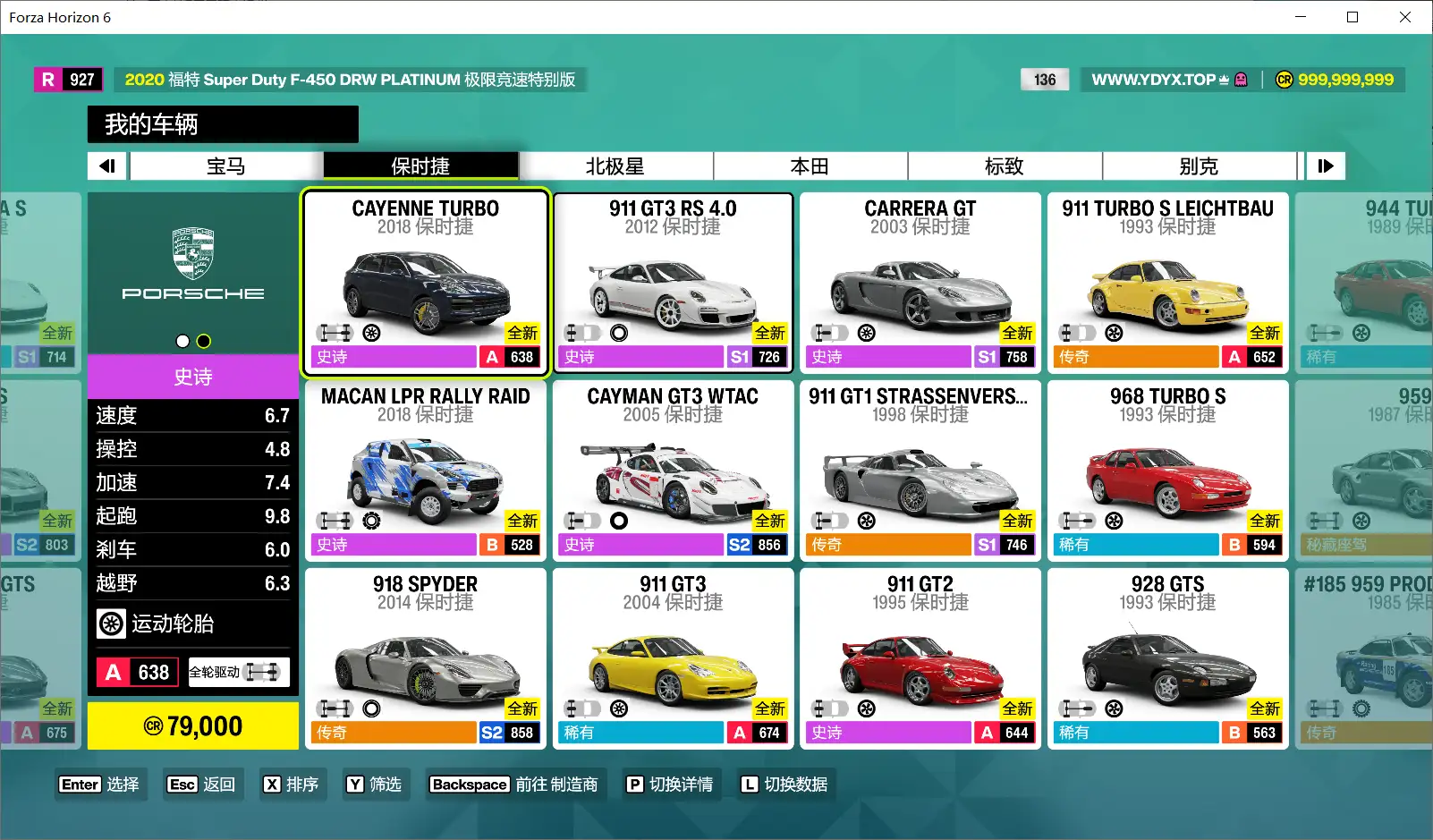Click L 切换数据 button

click(784, 785)
